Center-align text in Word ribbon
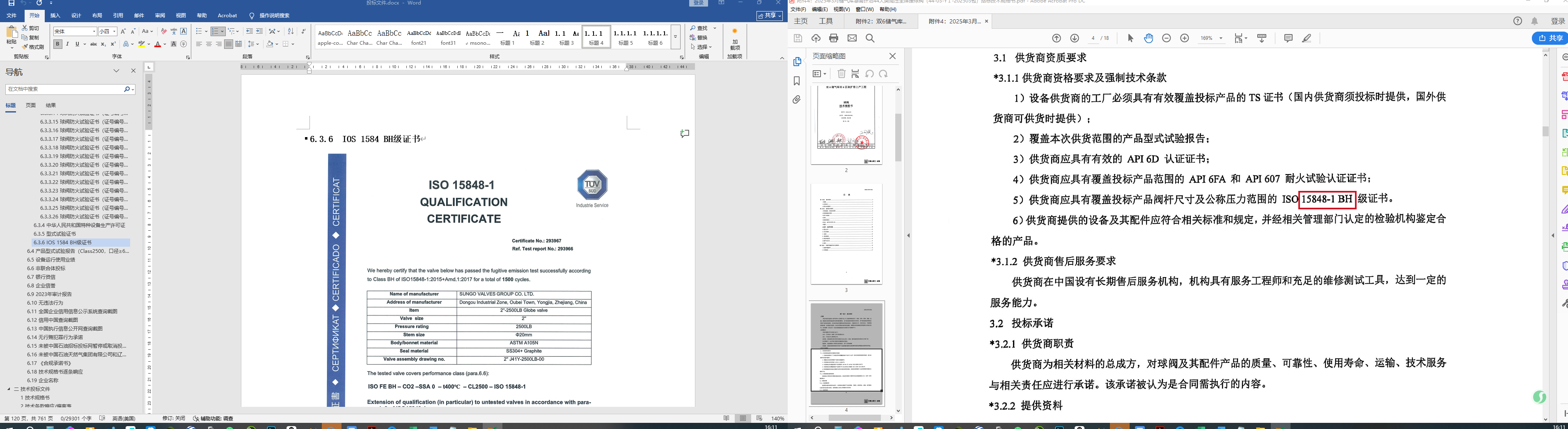Image resolution: width=1568 pixels, height=429 pixels. point(209,44)
